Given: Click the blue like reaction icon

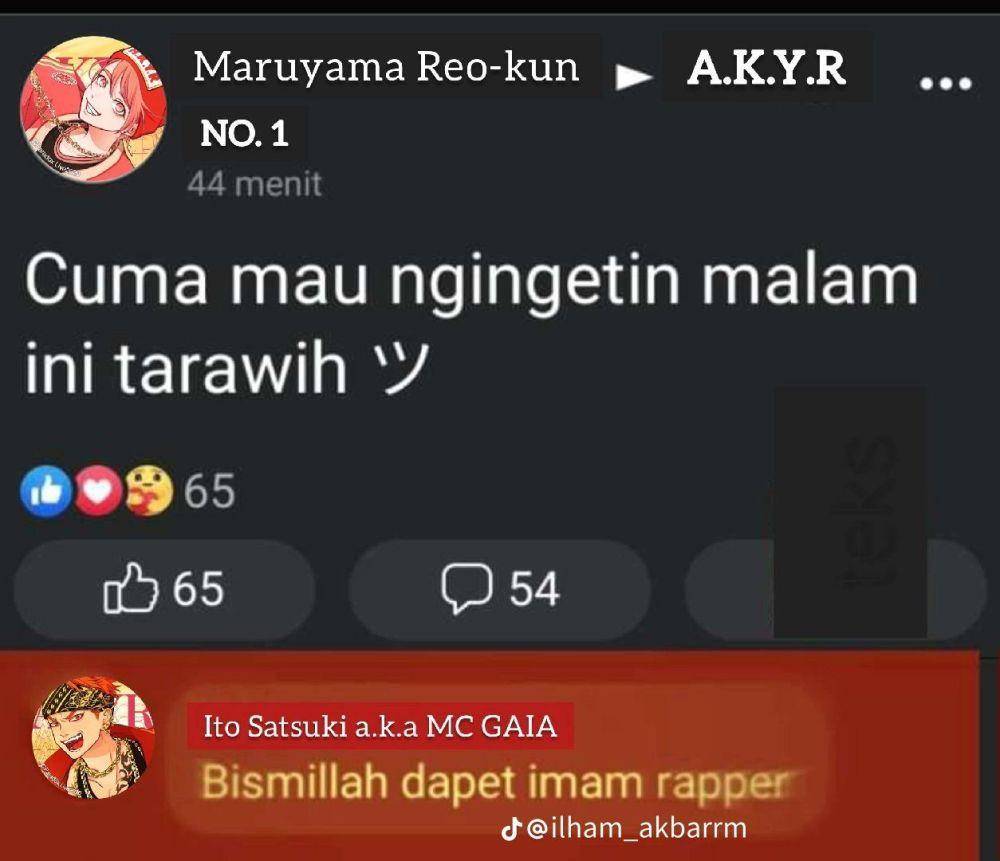Looking at the screenshot, I should (x=46, y=490).
